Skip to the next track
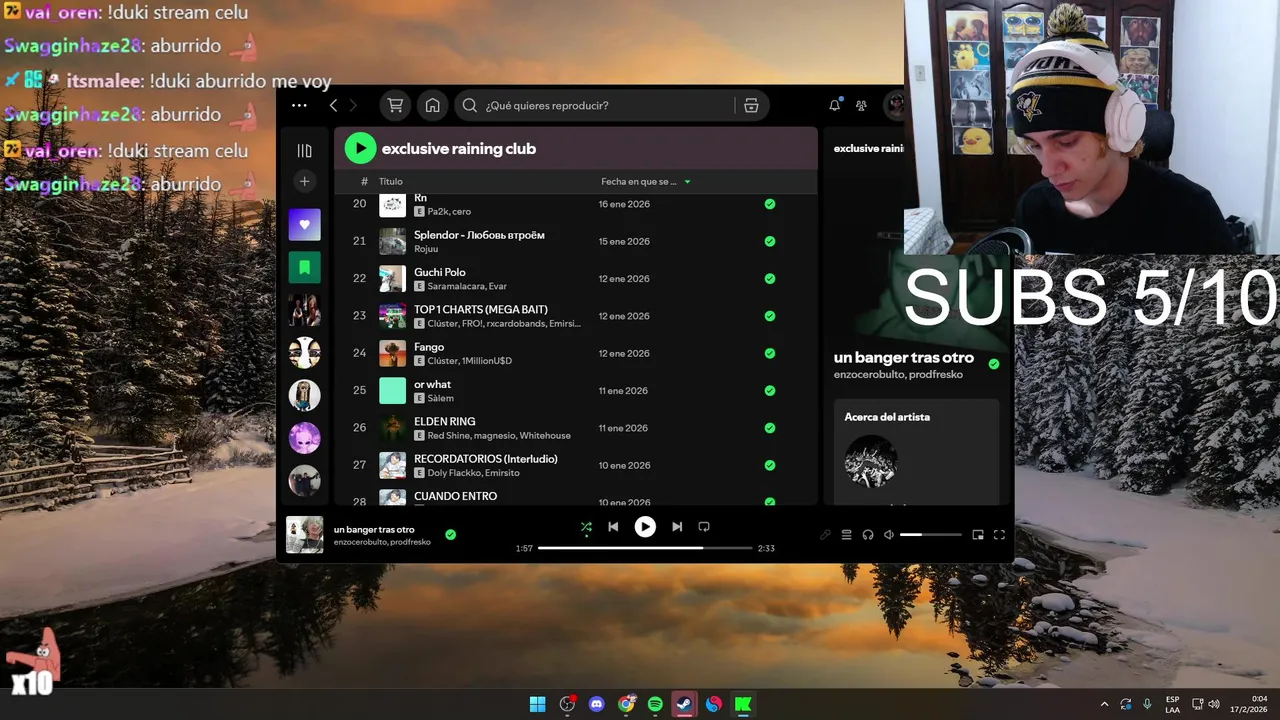The image size is (1280, 720). point(677,527)
